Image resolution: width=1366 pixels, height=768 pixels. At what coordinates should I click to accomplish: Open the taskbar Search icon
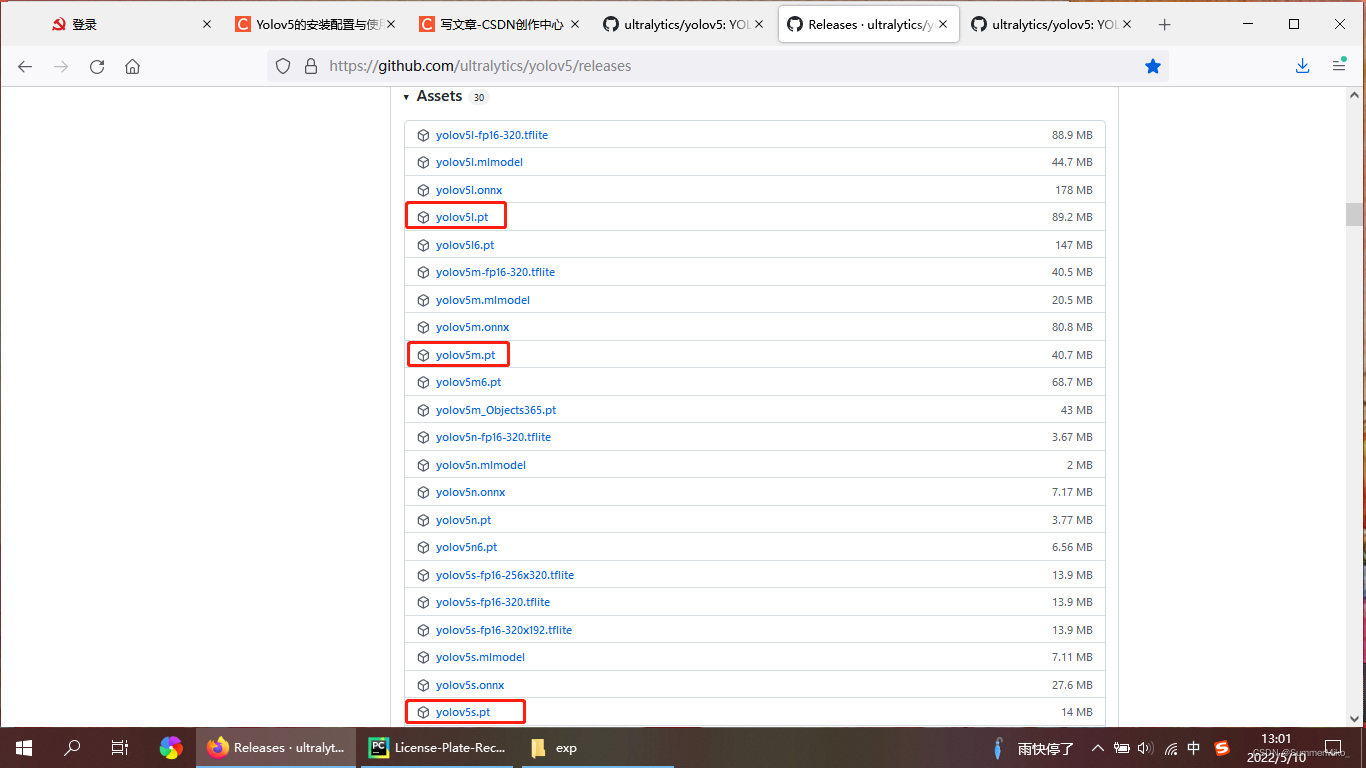tap(72, 747)
